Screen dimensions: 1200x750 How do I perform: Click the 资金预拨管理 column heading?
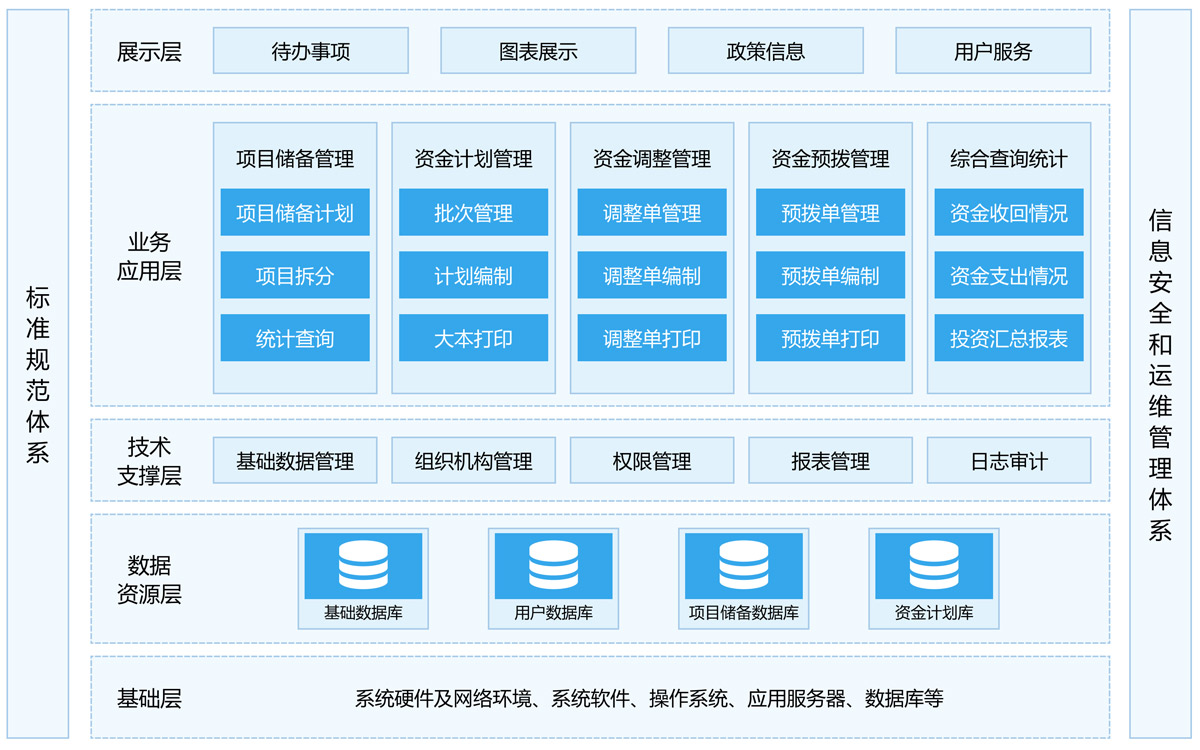(831, 159)
